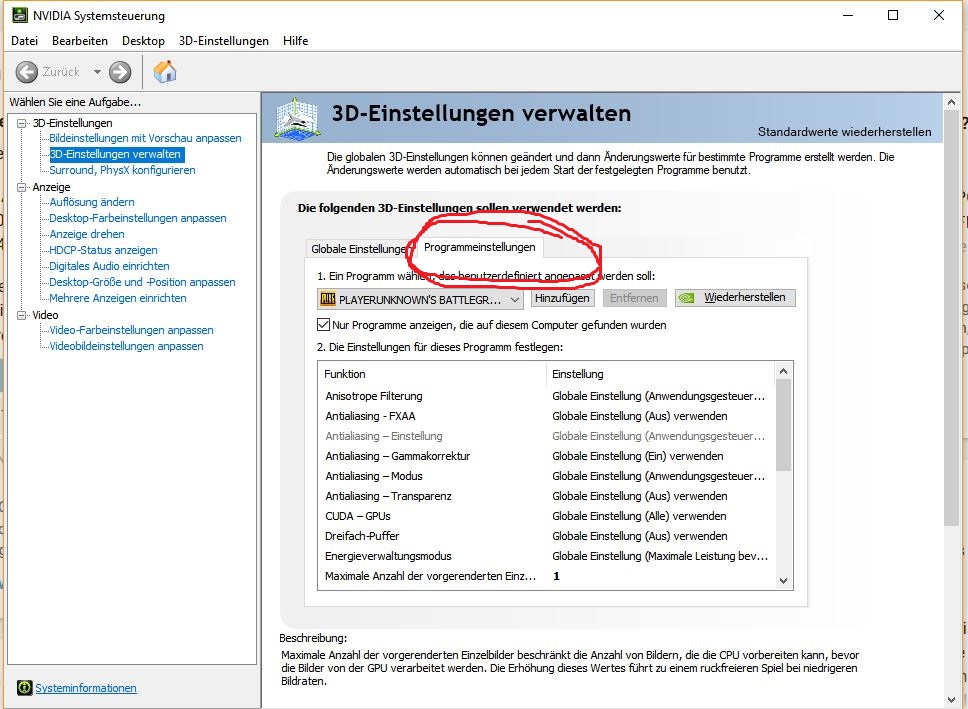Select Maximale Anzahl der vorgerenderten Einzelbilder row
This screenshot has width=968, height=709.
point(546,576)
